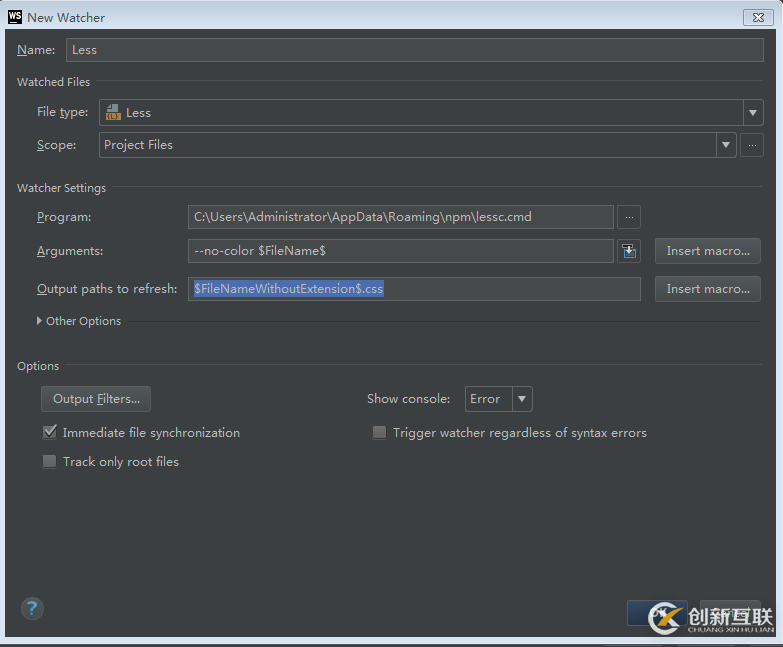783x647 pixels.
Task: Enable Track only root files checkbox
Action: click(x=50, y=461)
